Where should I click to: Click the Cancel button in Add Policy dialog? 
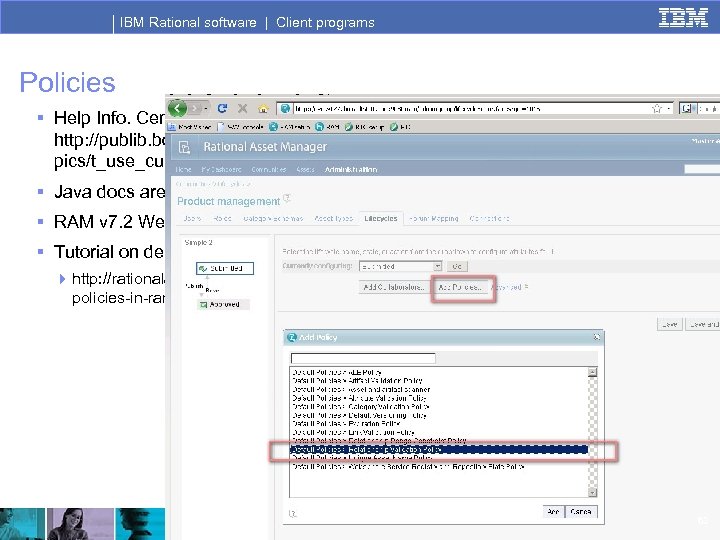point(581,512)
